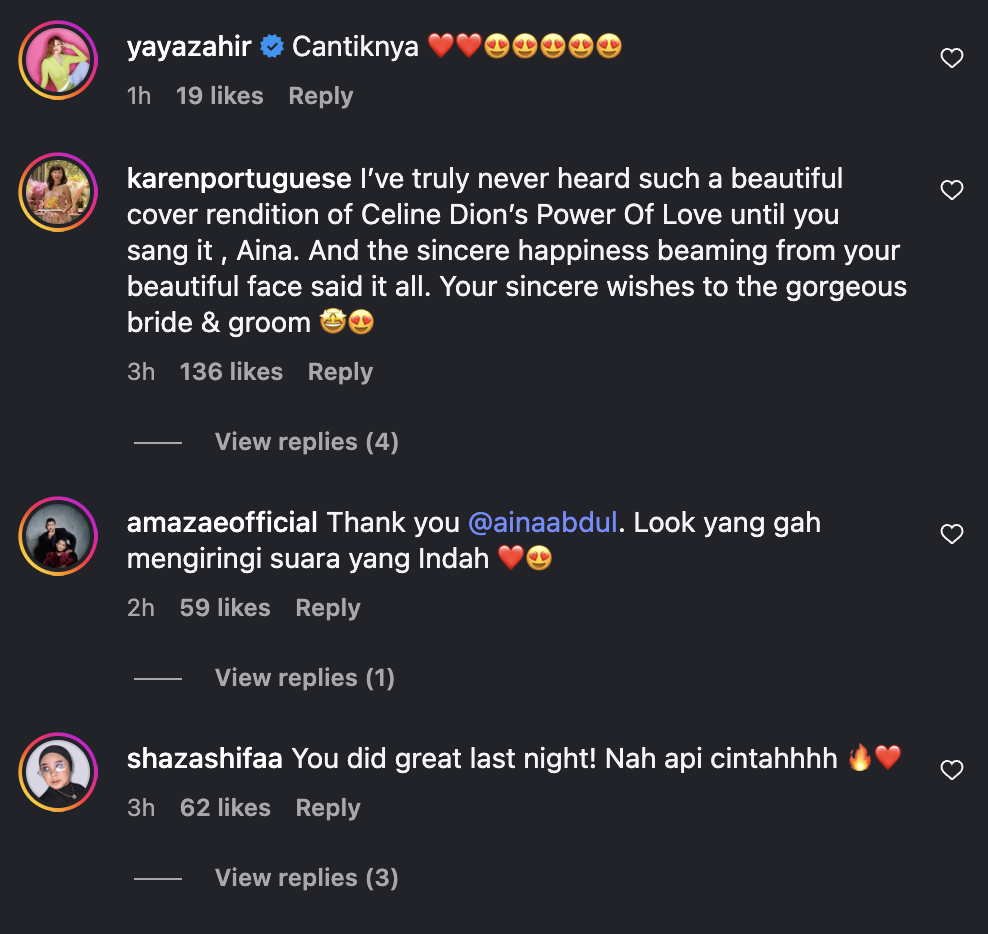The width and height of the screenshot is (988, 934).
Task: Expand the 4 replies under karenportuguese
Action: pyautogui.click(x=306, y=442)
